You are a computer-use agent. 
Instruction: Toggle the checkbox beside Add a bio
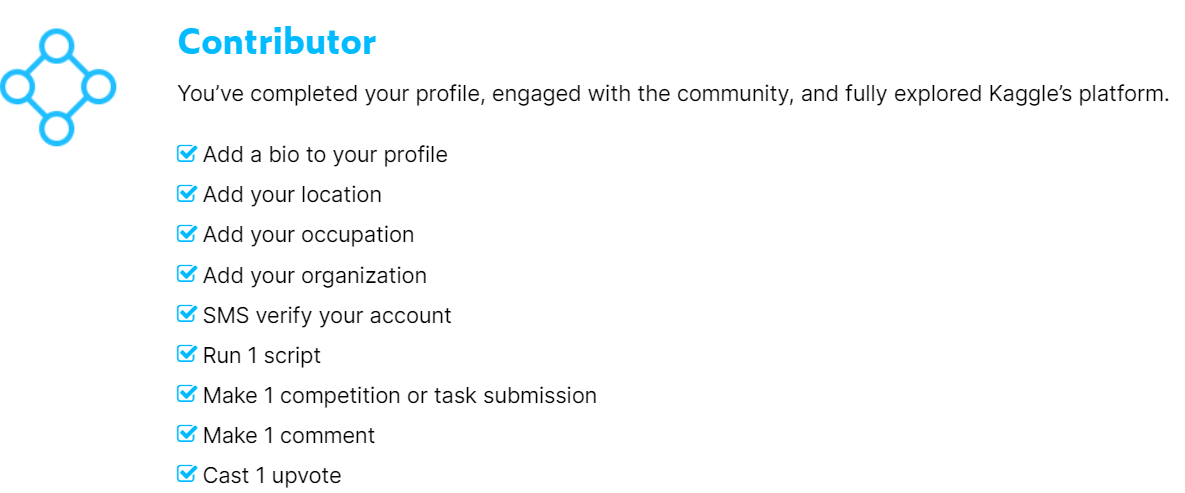point(186,154)
